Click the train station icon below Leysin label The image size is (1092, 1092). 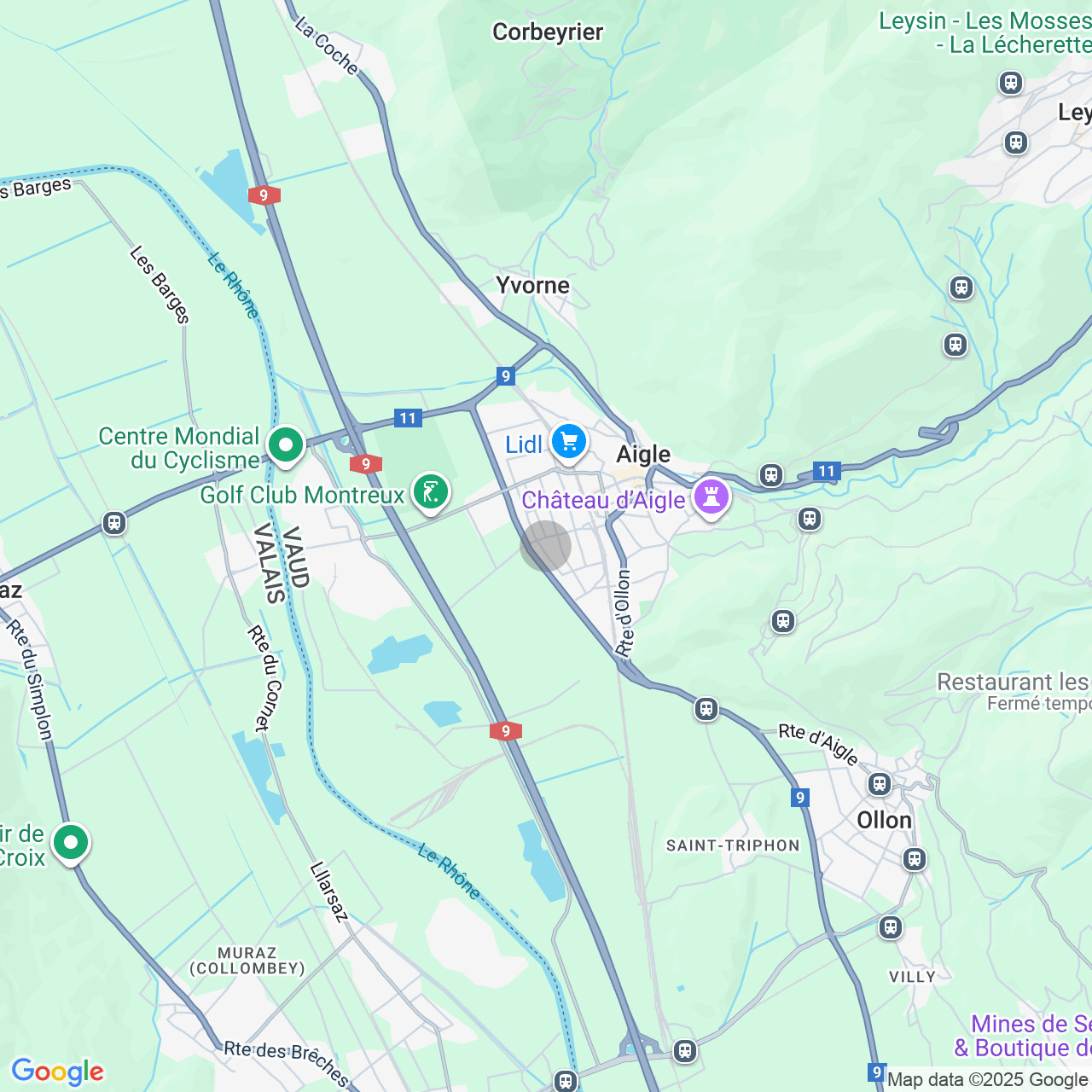1011,83
